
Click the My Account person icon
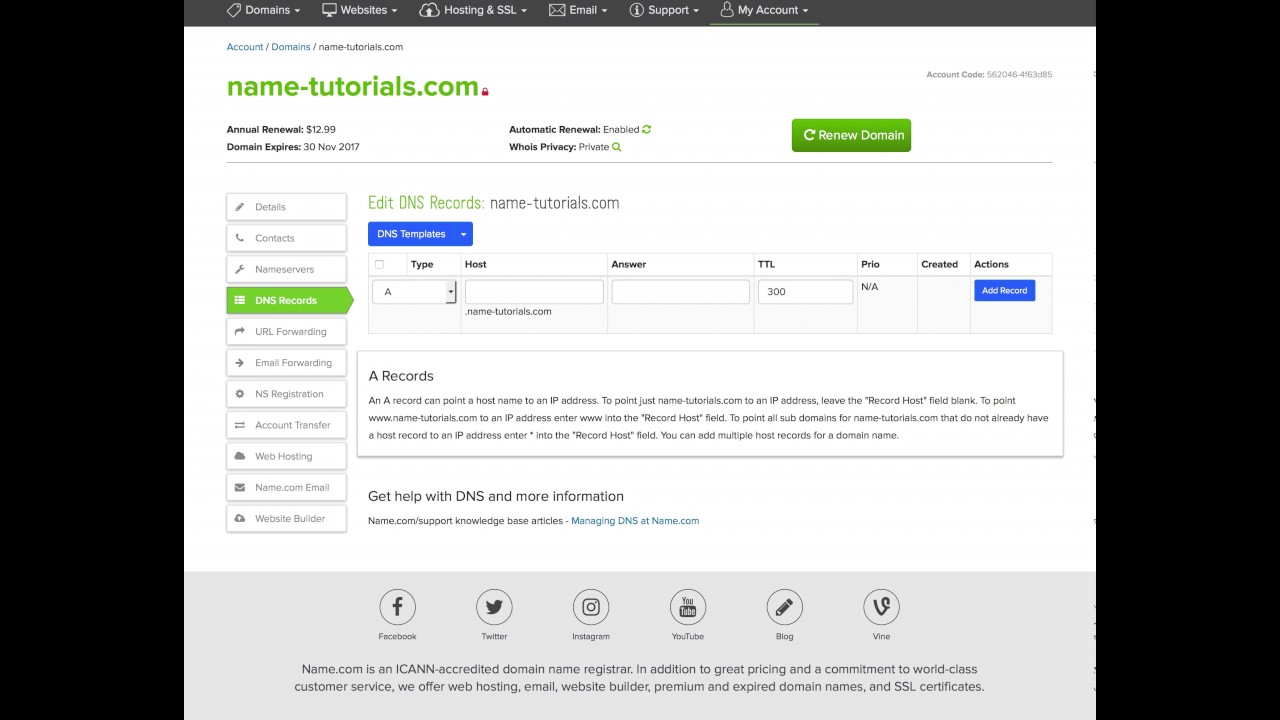point(727,10)
